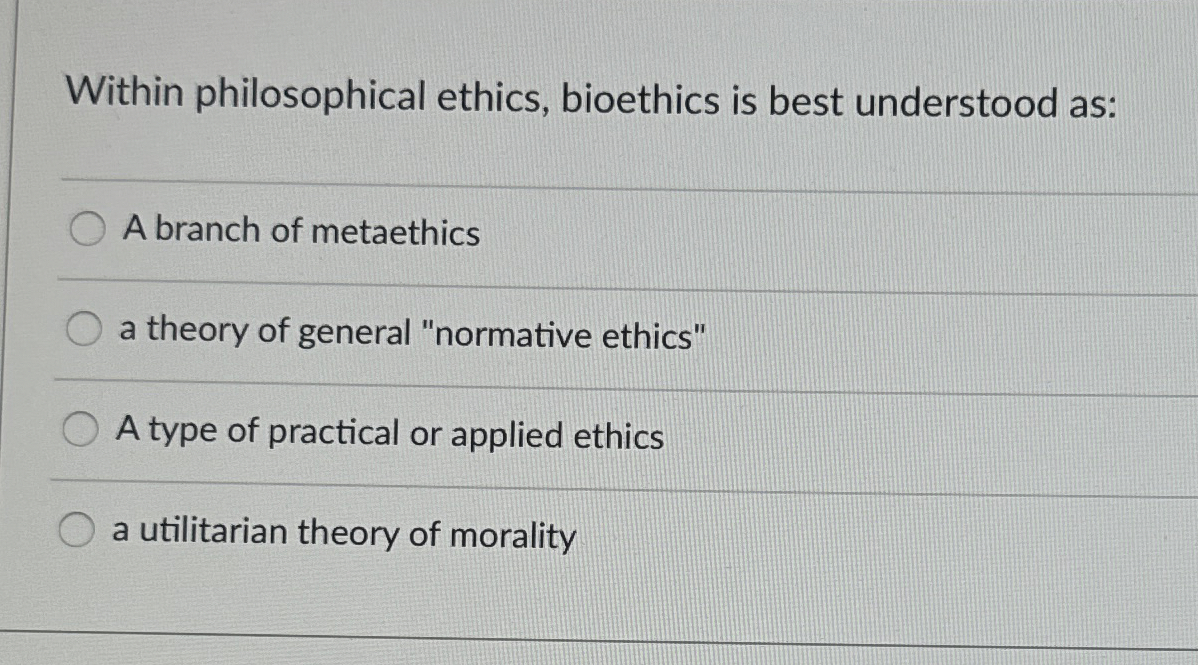Click the word 'metaethics' in the first option
The height and width of the screenshot is (665, 1198).
pos(394,232)
